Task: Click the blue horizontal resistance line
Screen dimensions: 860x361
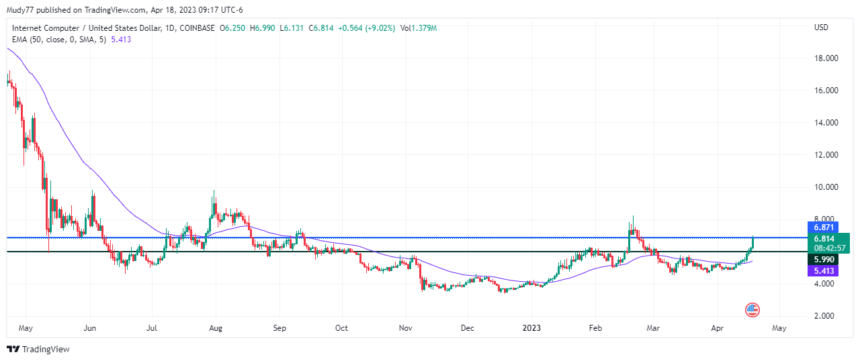Action: pyautogui.click(x=407, y=238)
